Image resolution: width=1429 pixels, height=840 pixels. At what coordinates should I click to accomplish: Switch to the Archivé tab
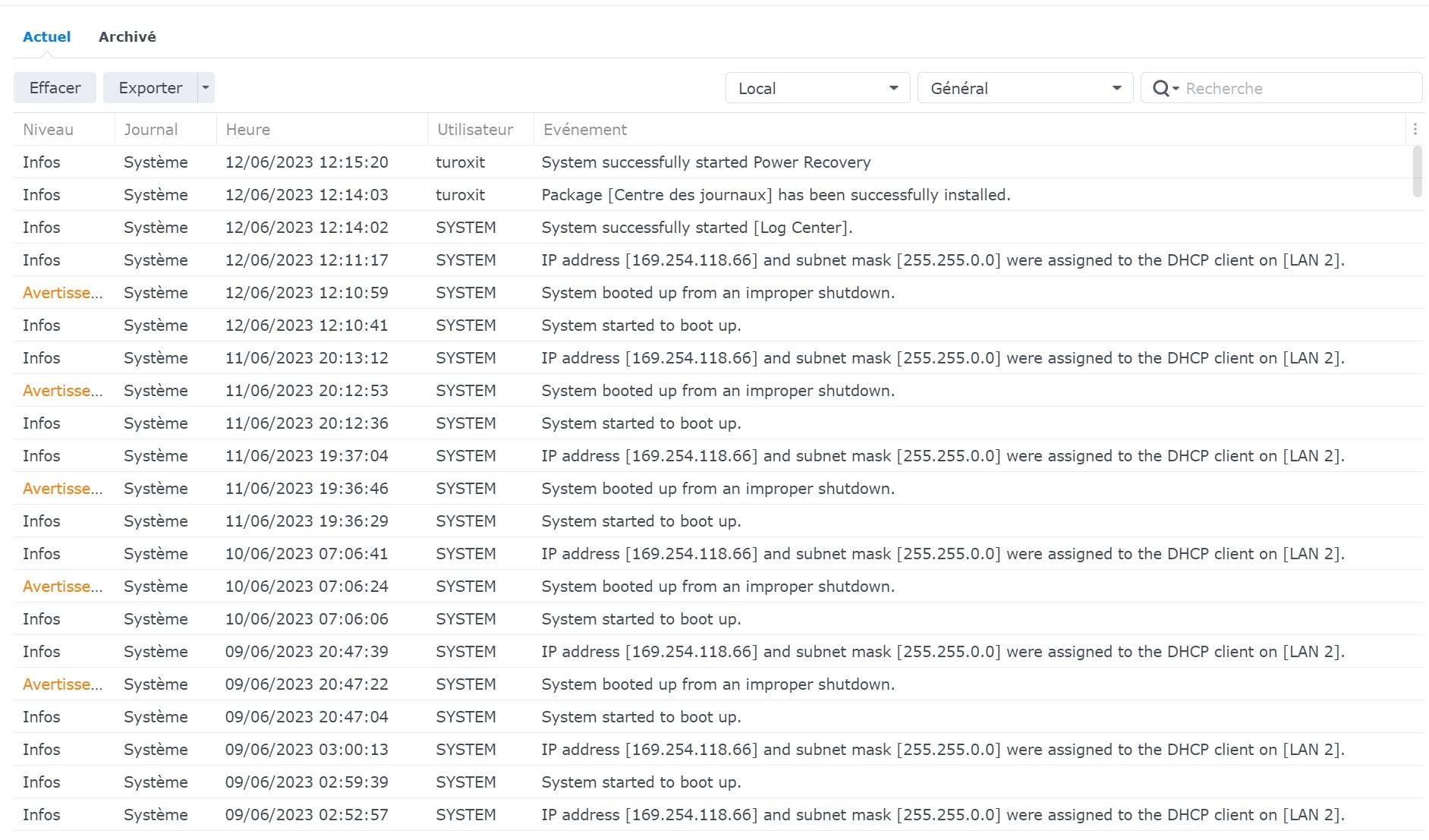(127, 37)
